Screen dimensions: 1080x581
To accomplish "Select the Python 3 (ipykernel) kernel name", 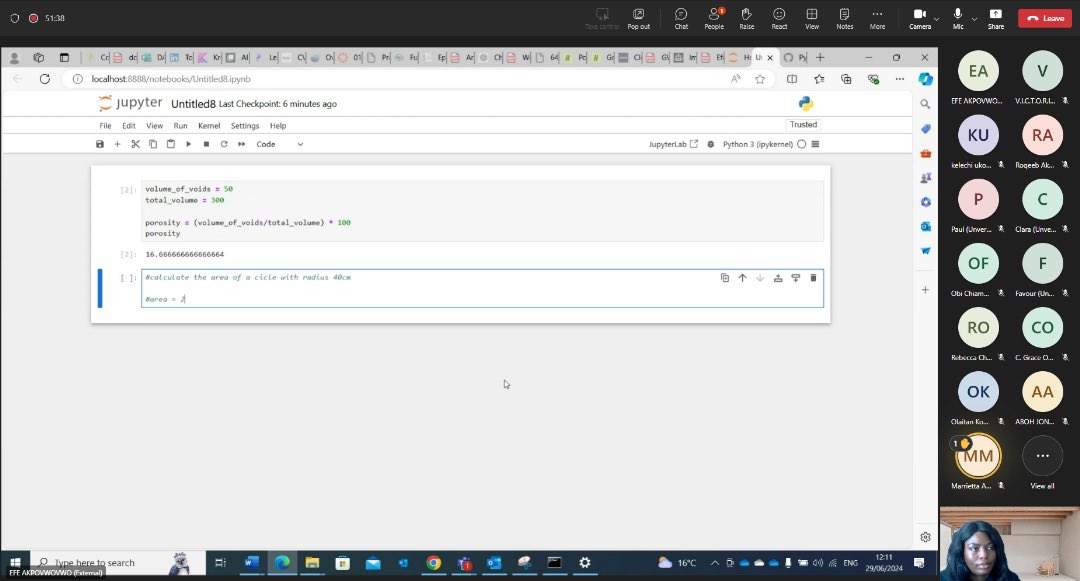I will (x=758, y=144).
